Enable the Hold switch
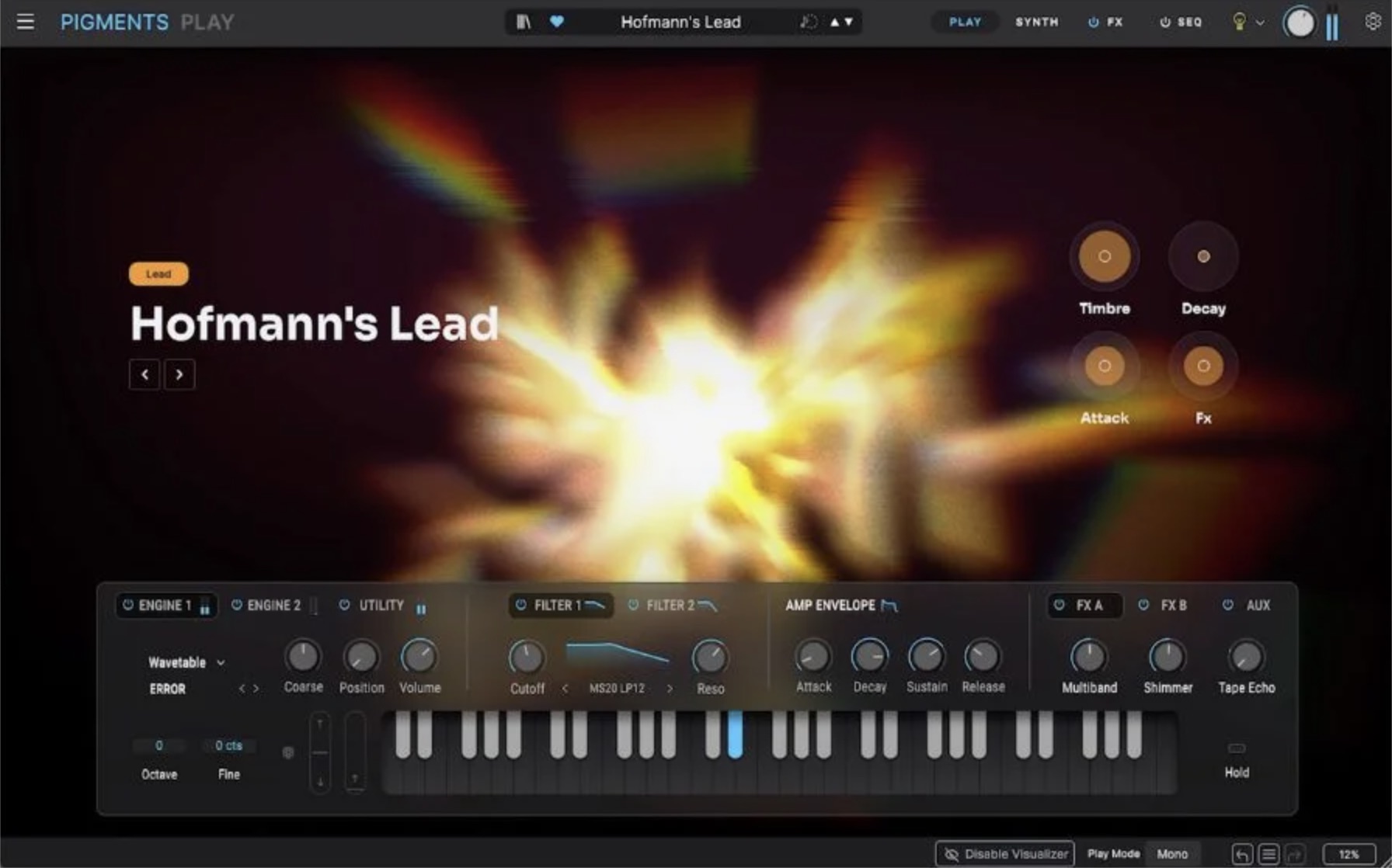Image resolution: width=1392 pixels, height=868 pixels. pyautogui.click(x=1237, y=748)
